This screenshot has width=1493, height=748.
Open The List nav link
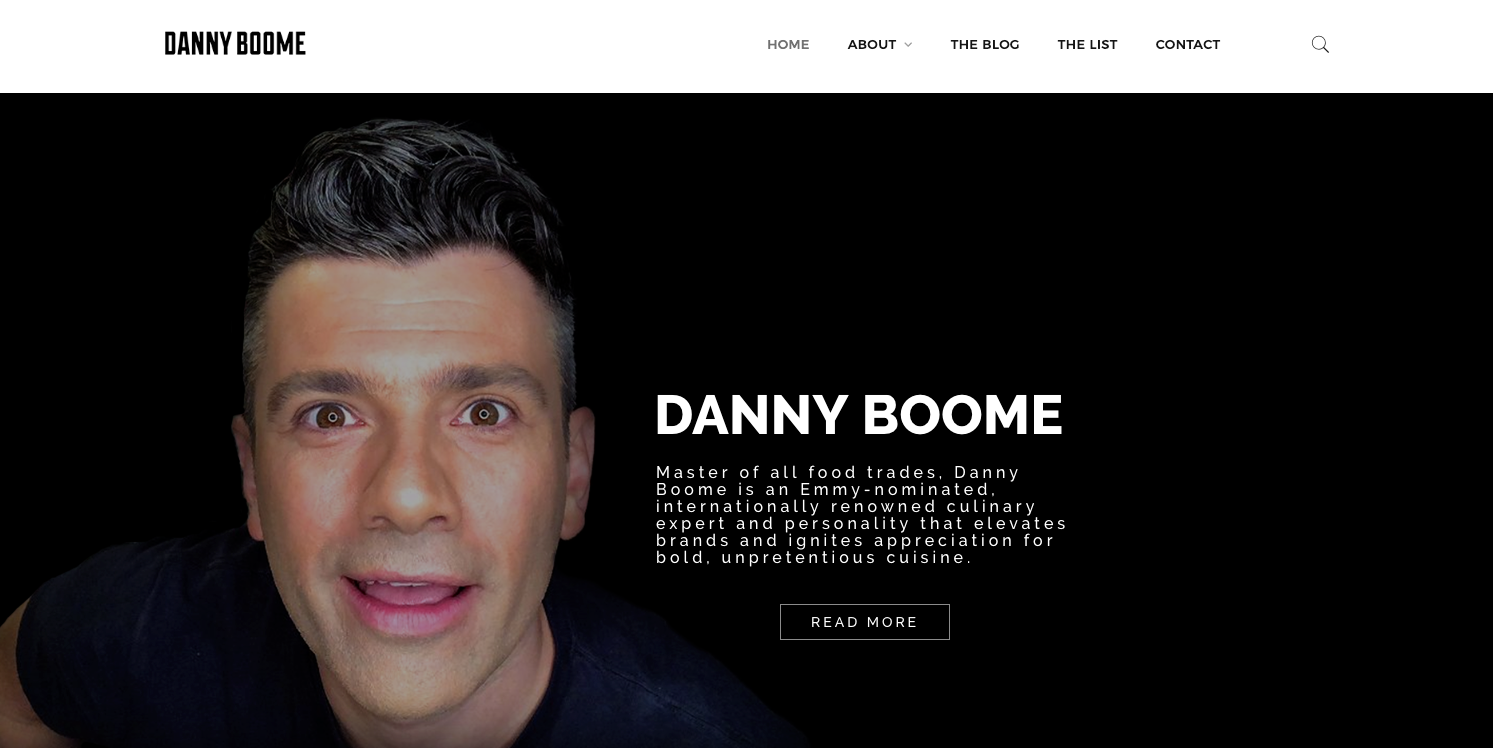point(1087,44)
